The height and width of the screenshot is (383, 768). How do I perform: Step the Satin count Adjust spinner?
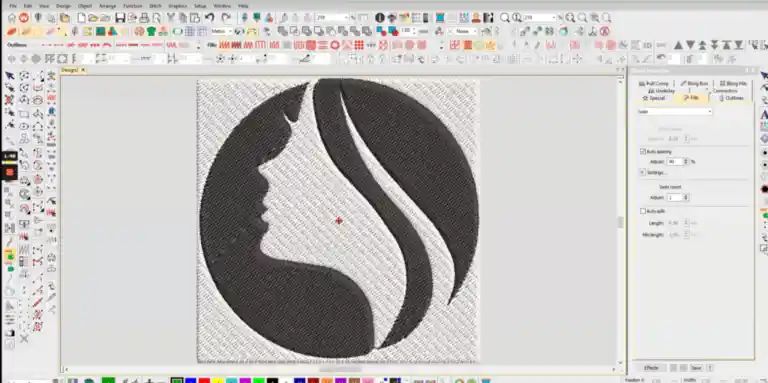point(686,197)
